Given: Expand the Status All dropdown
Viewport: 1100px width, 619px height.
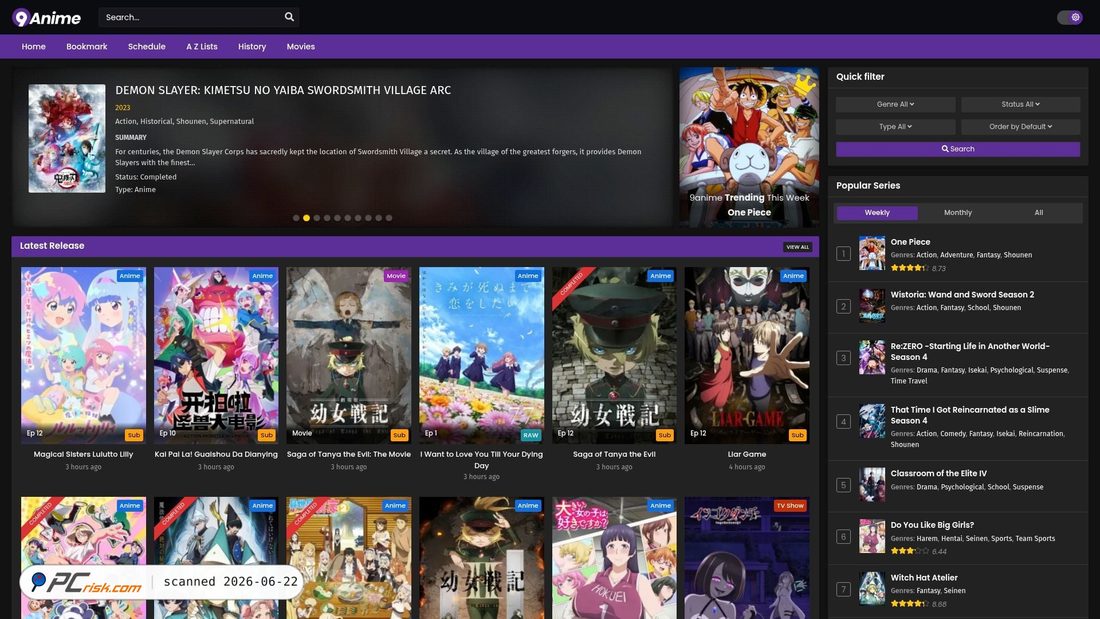Looking at the screenshot, I should coord(1021,104).
